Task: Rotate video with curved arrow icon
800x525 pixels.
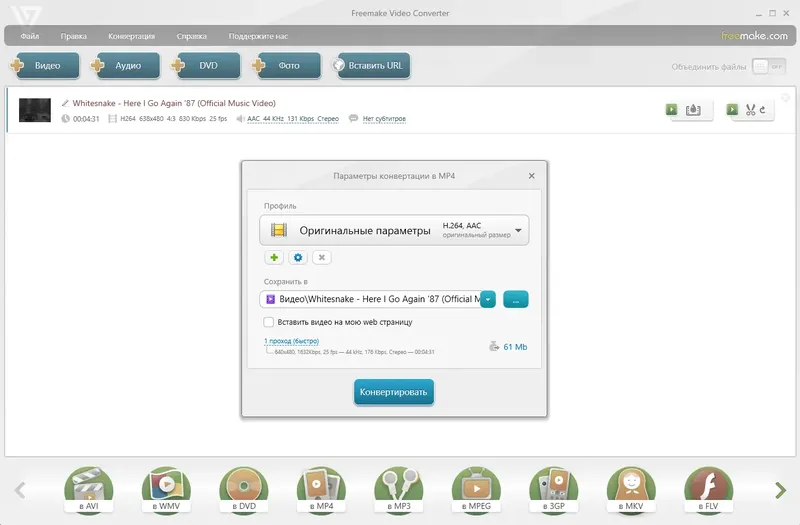Action: pyautogui.click(x=763, y=110)
